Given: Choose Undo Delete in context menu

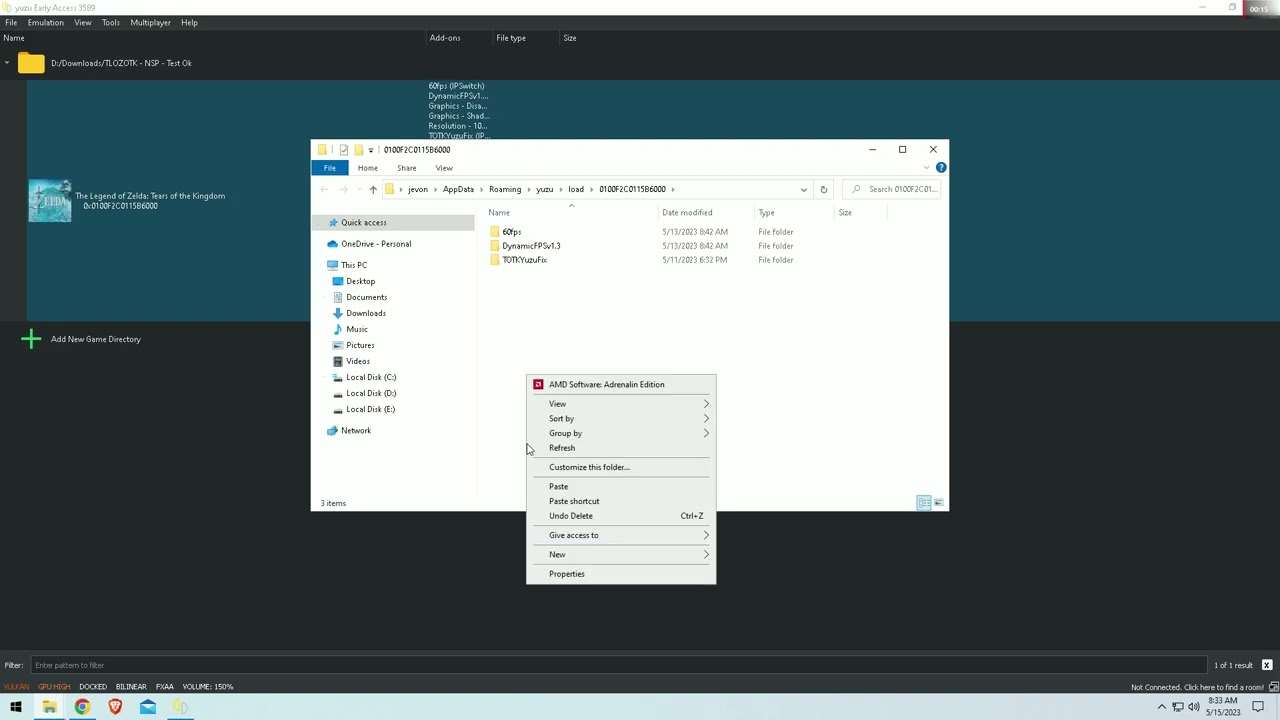Looking at the screenshot, I should click(x=621, y=516).
